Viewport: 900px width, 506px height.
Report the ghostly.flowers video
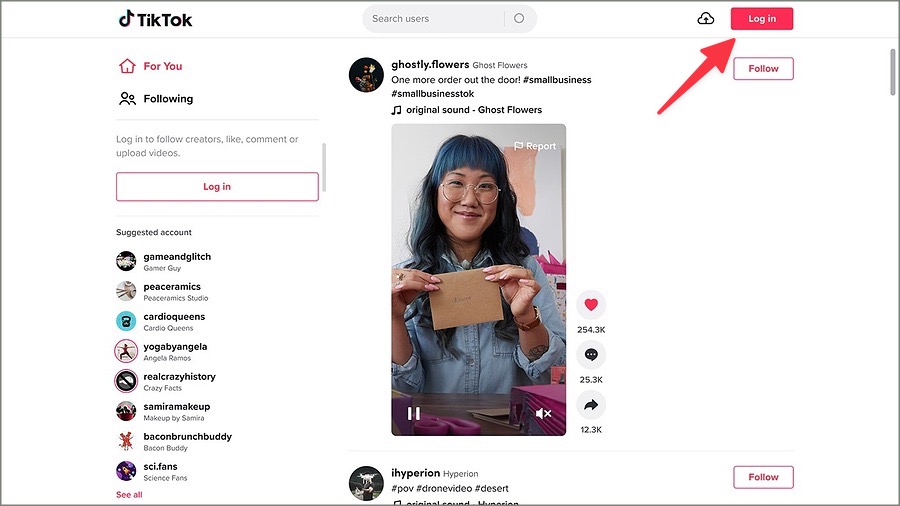pyautogui.click(x=535, y=146)
